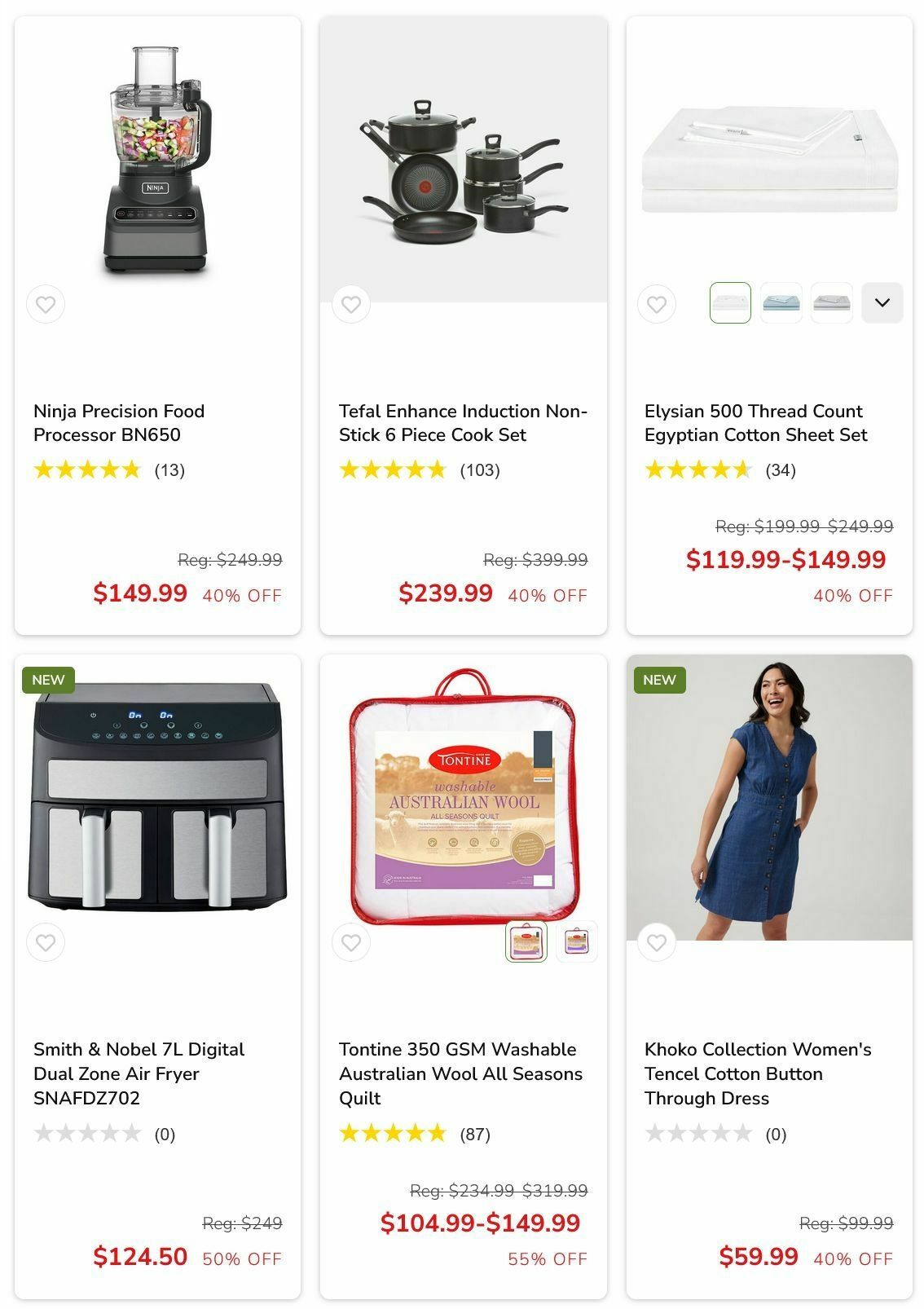The image size is (924, 1309).
Task: Click heart icon on Elysian Sheet Set
Action: click(657, 304)
